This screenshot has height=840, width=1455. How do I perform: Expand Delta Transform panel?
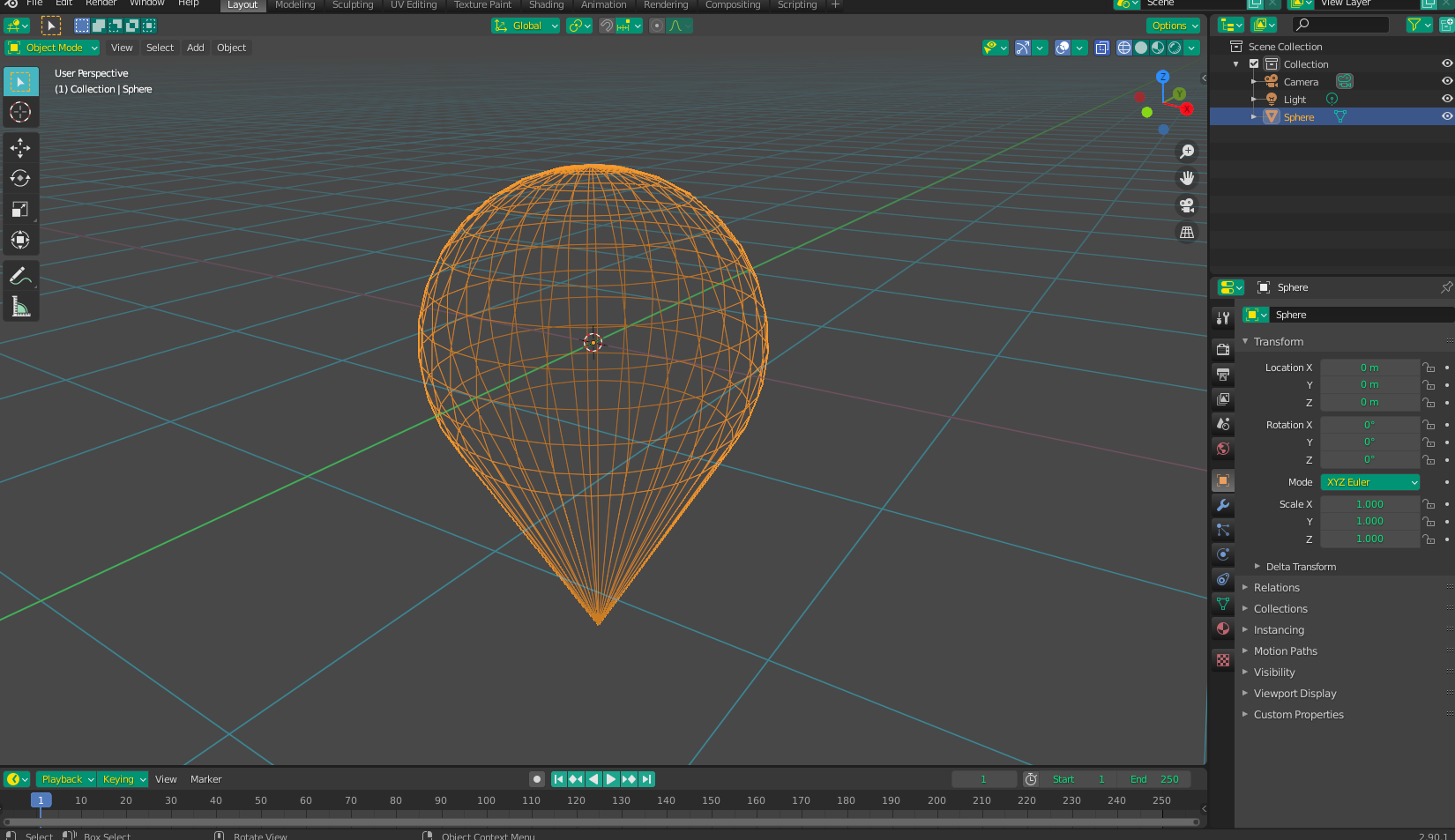[1300, 567]
